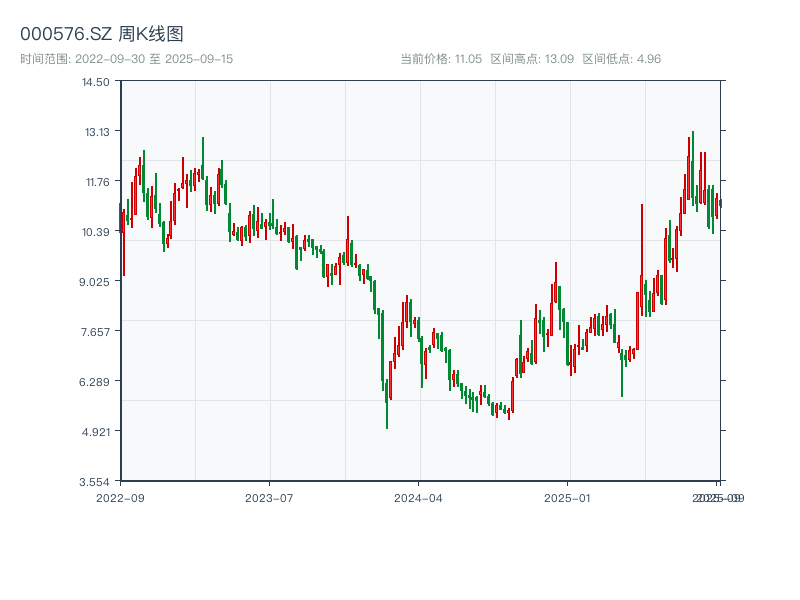Click x-axis label 2023-07
This screenshot has height=600, width=800.
click(269, 498)
